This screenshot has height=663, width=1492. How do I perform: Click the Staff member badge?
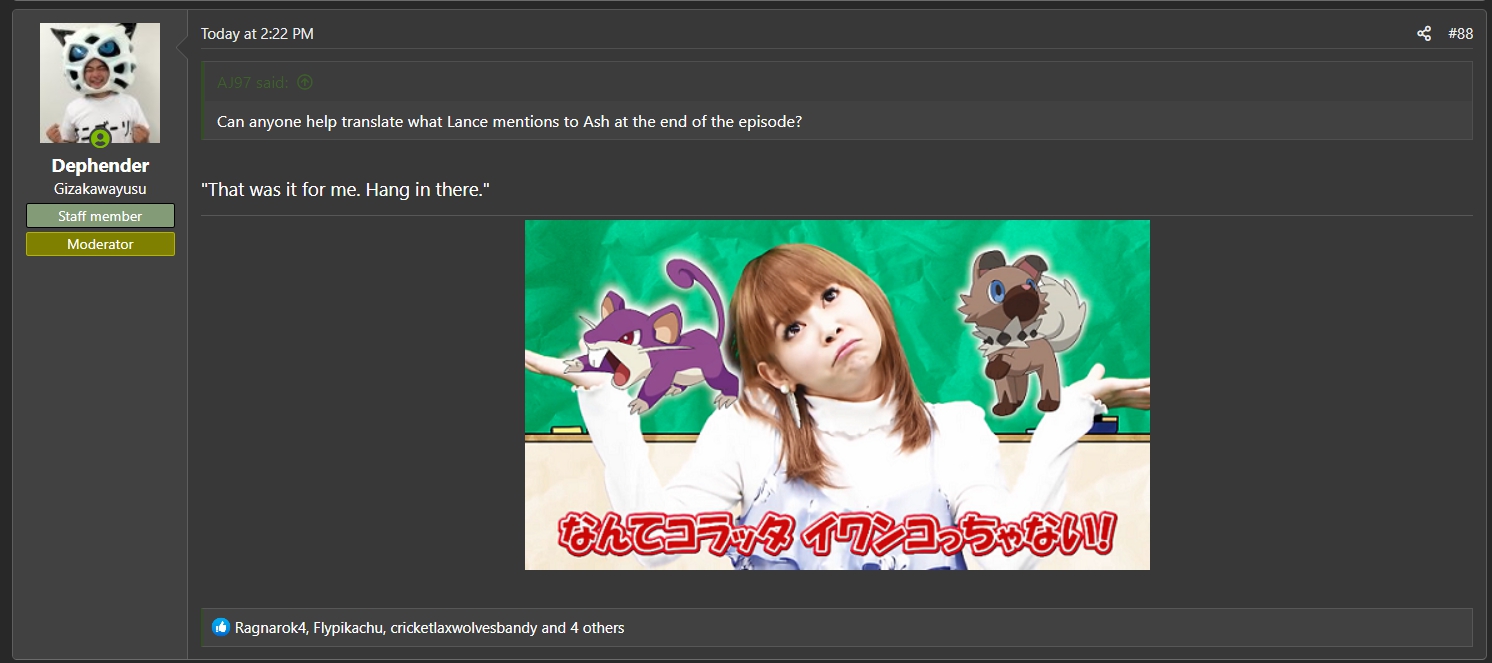point(100,216)
